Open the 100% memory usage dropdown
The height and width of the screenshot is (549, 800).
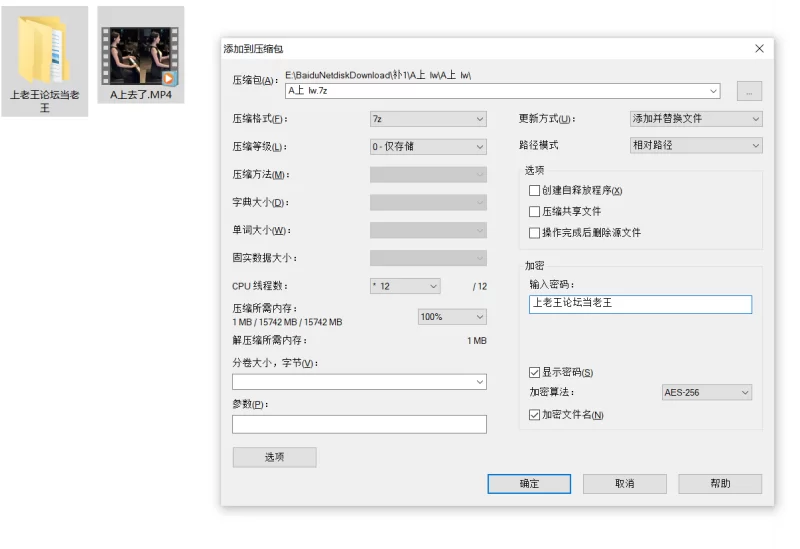[452, 317]
